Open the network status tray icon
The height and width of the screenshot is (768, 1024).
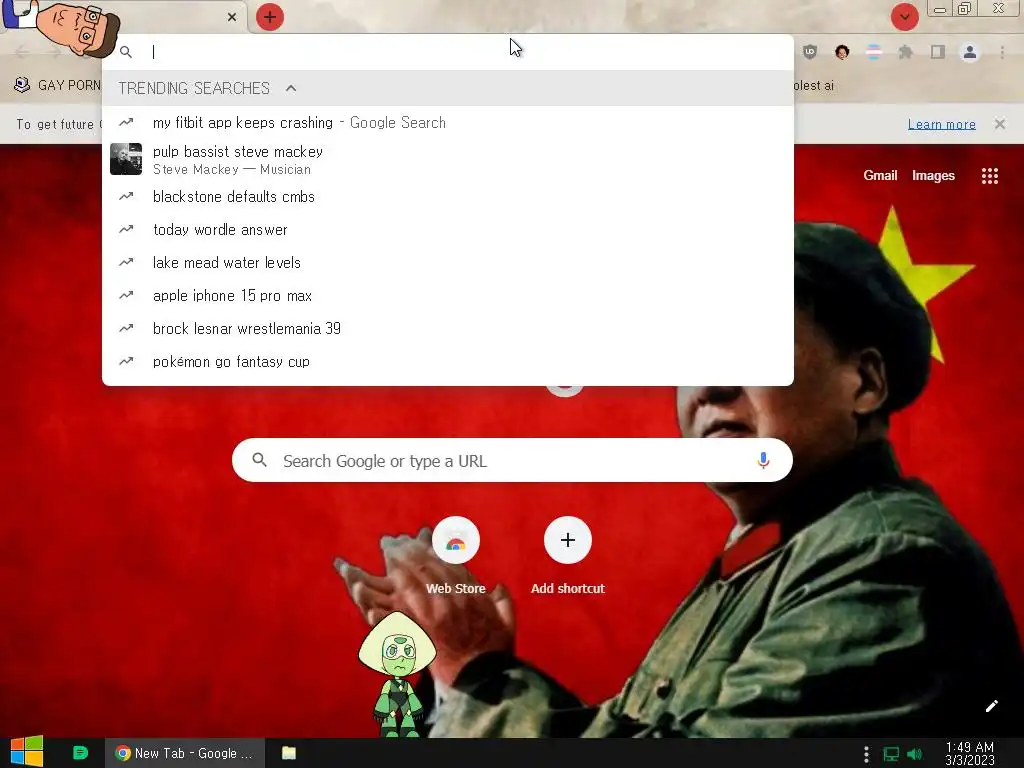(891, 754)
